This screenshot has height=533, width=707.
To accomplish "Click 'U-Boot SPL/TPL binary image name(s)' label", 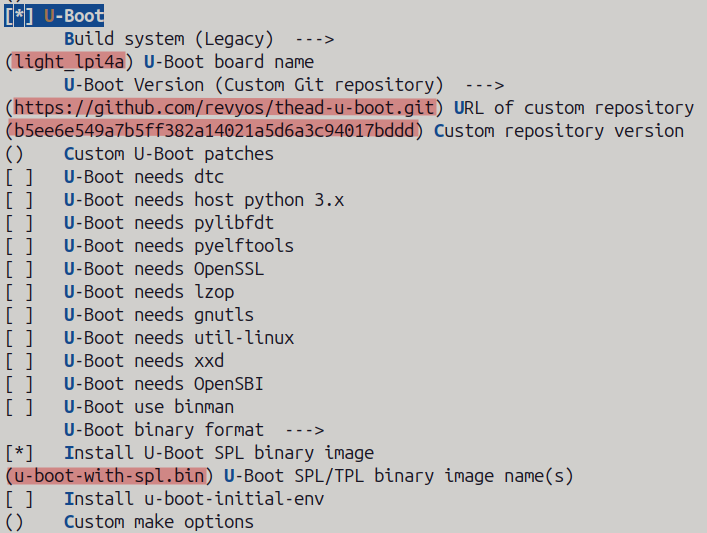I will 399,476.
